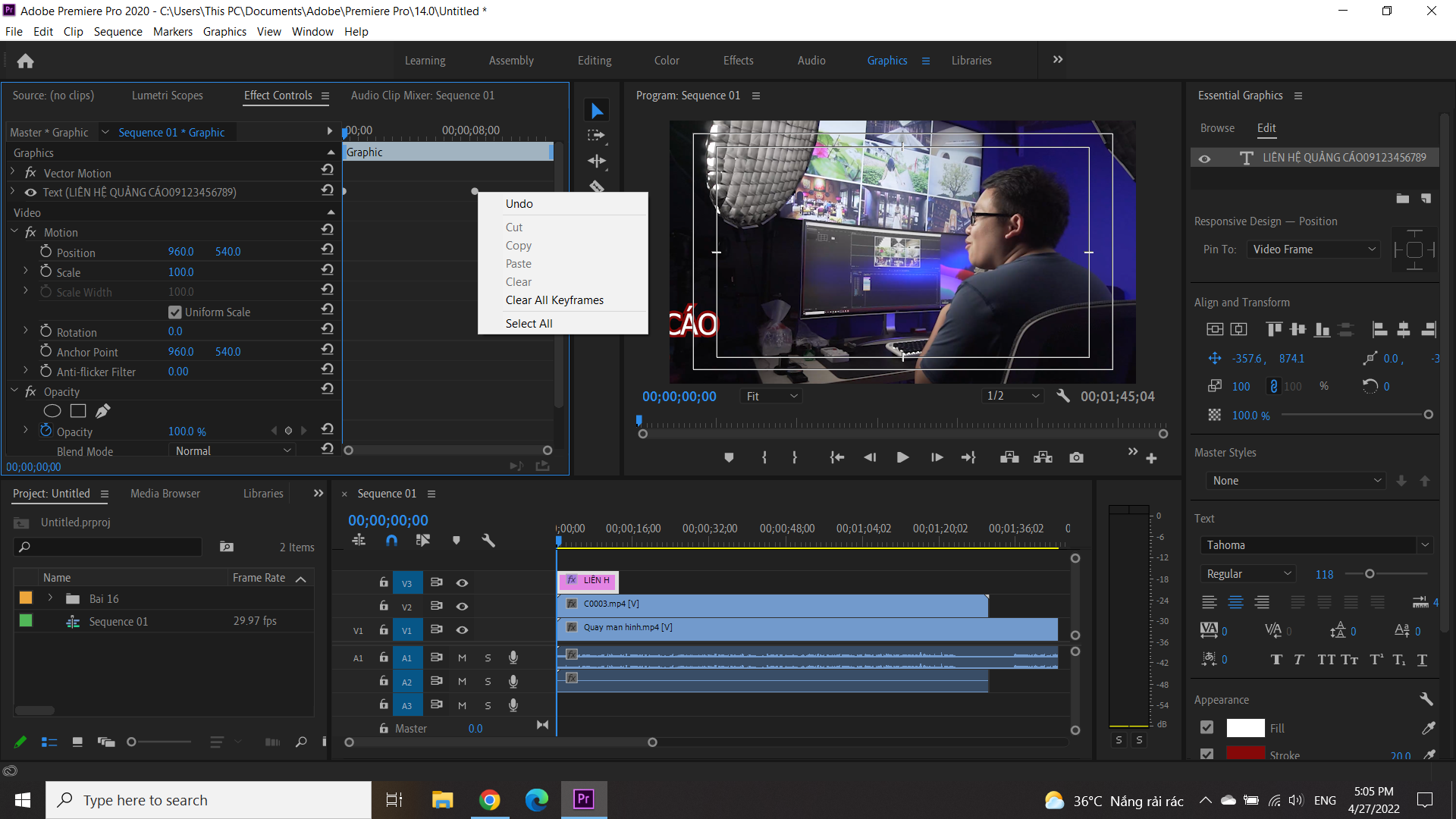
Task: Click New Layer icon in Essential Graphics
Action: [1426, 199]
